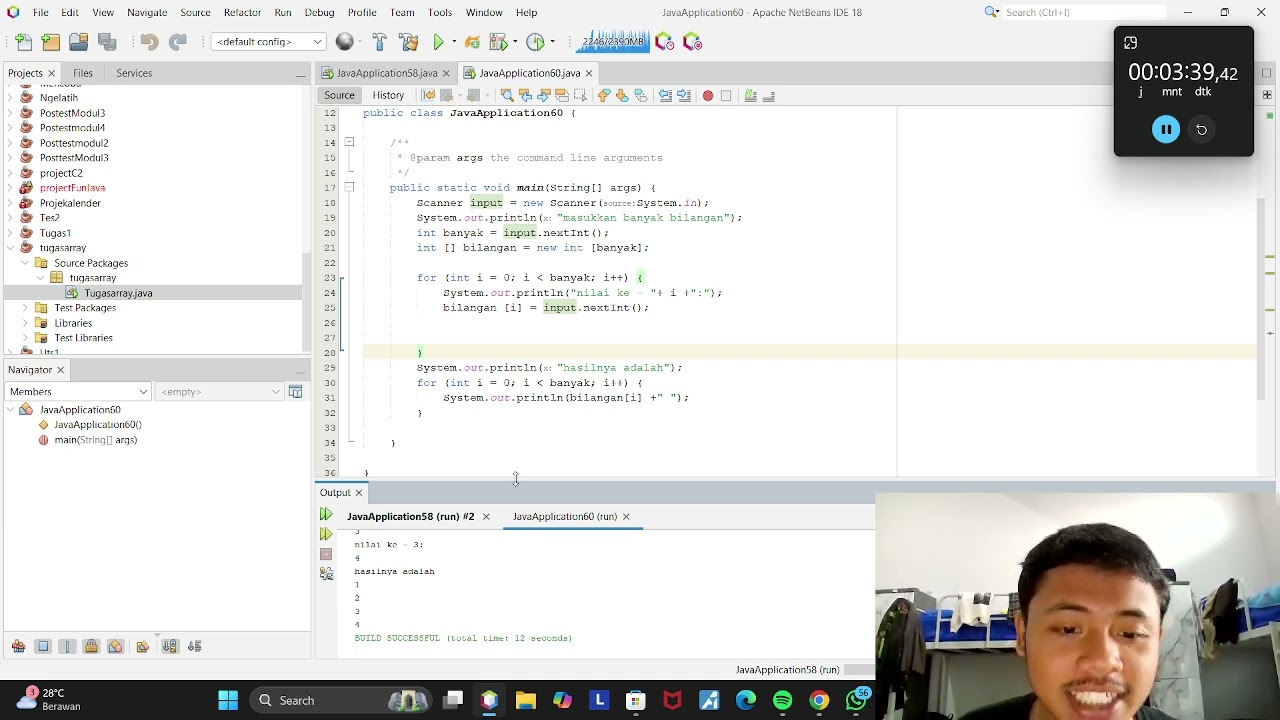
Task: Click the Clean and Build icon
Action: pyautogui.click(x=408, y=42)
